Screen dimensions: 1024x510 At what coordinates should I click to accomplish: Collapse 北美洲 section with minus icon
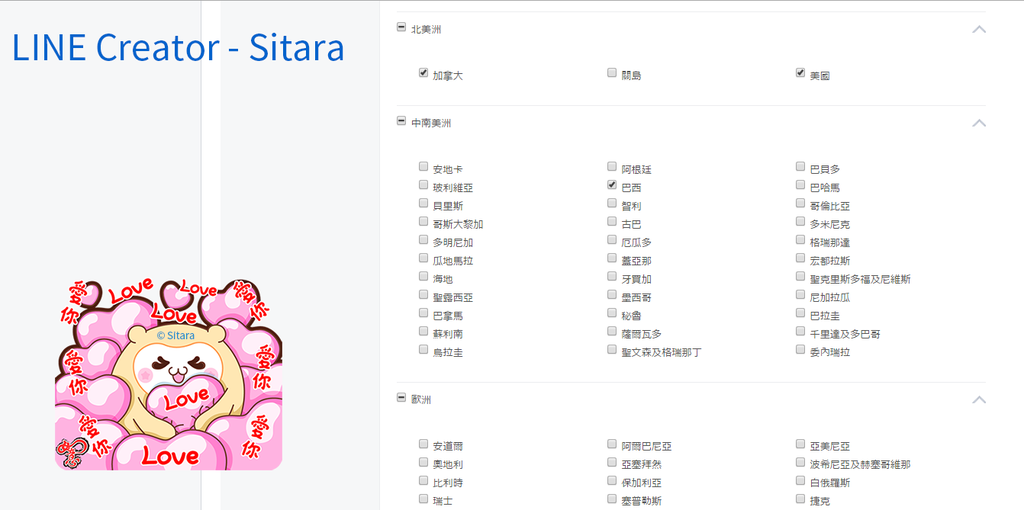point(401,27)
